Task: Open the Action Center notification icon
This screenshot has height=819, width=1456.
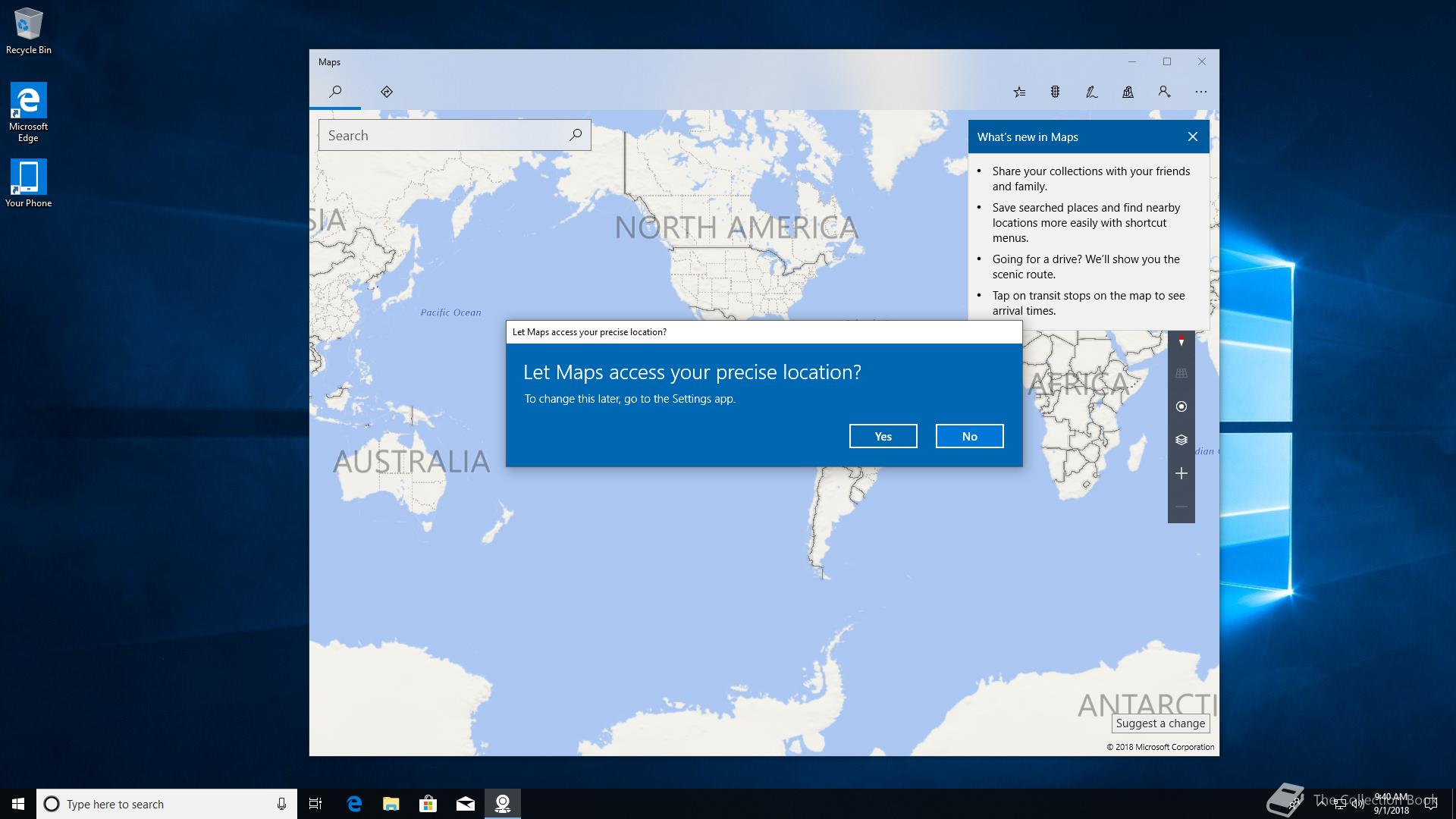Action: click(1431, 804)
